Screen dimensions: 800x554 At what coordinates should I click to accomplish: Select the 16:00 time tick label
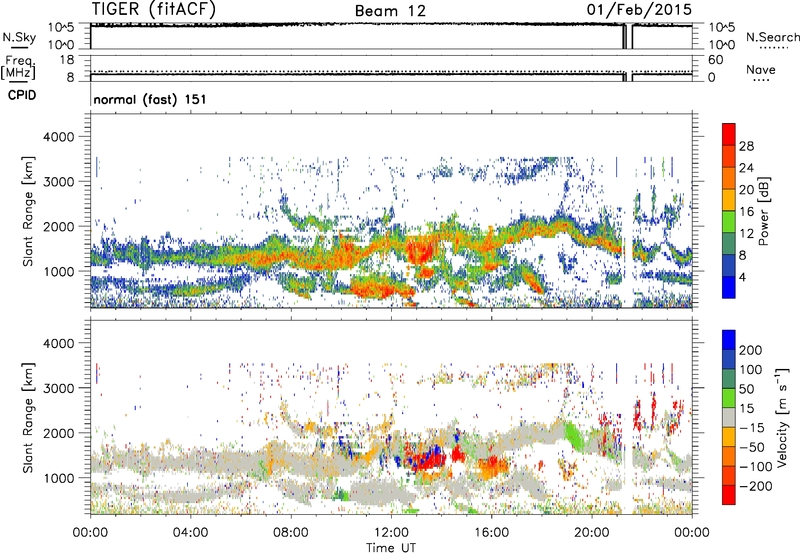tap(491, 533)
